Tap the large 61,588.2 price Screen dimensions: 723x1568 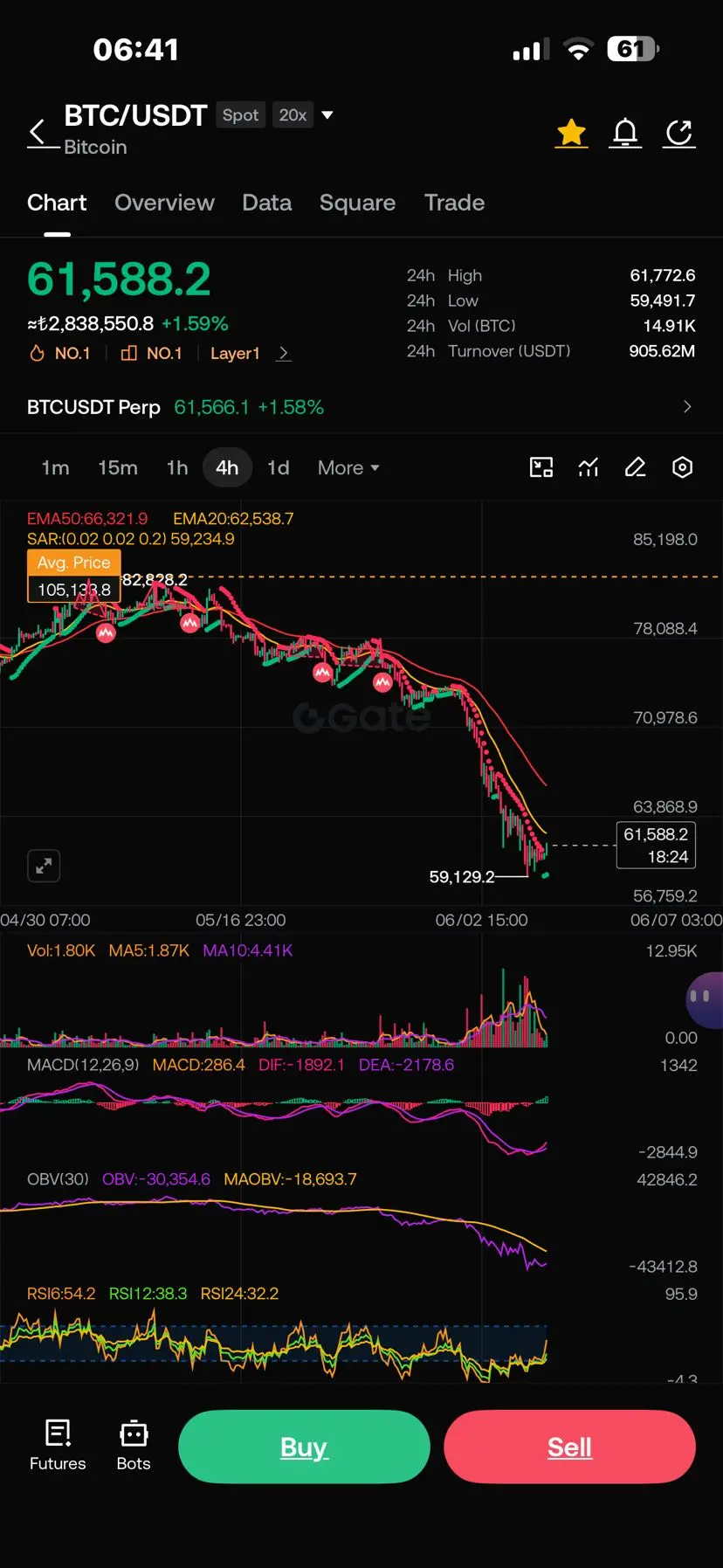click(x=119, y=280)
